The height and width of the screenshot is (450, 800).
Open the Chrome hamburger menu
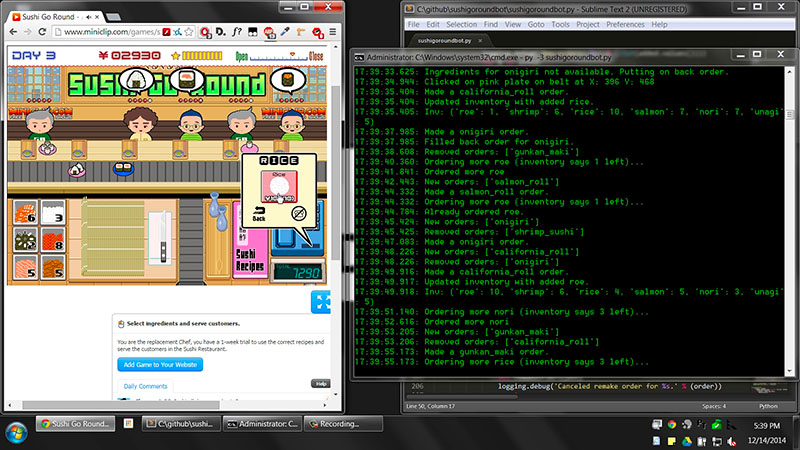333,33
